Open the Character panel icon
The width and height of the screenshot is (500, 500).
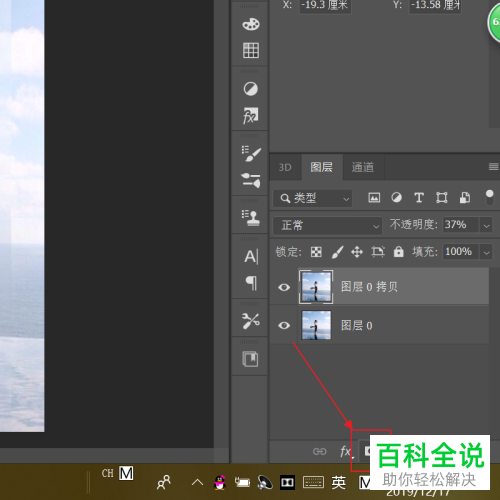(251, 257)
